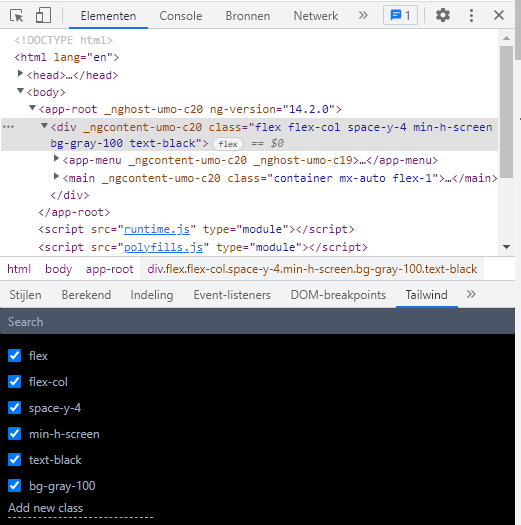
Task: Click the DOM tree scroll down arrow
Action: (x=506, y=247)
